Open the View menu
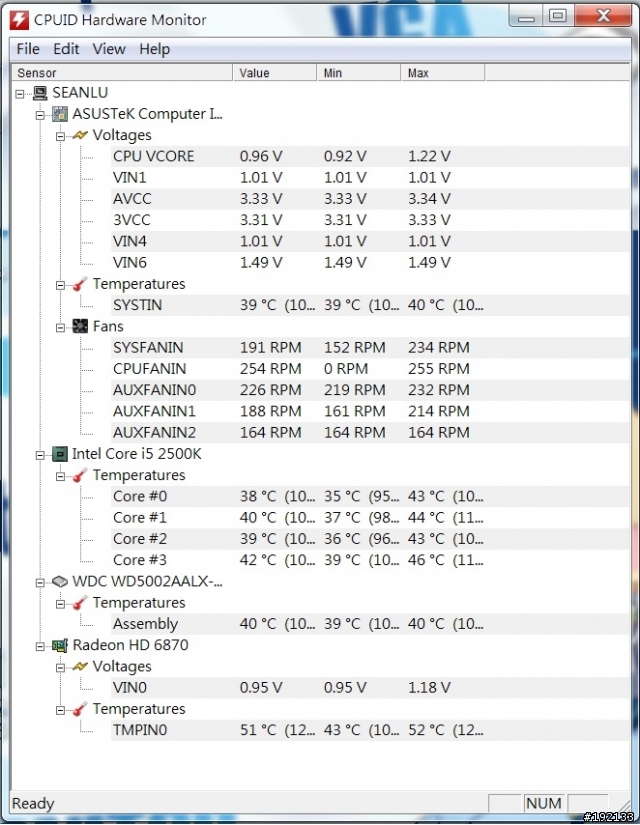Screen dimensions: 640x825 pos(109,49)
